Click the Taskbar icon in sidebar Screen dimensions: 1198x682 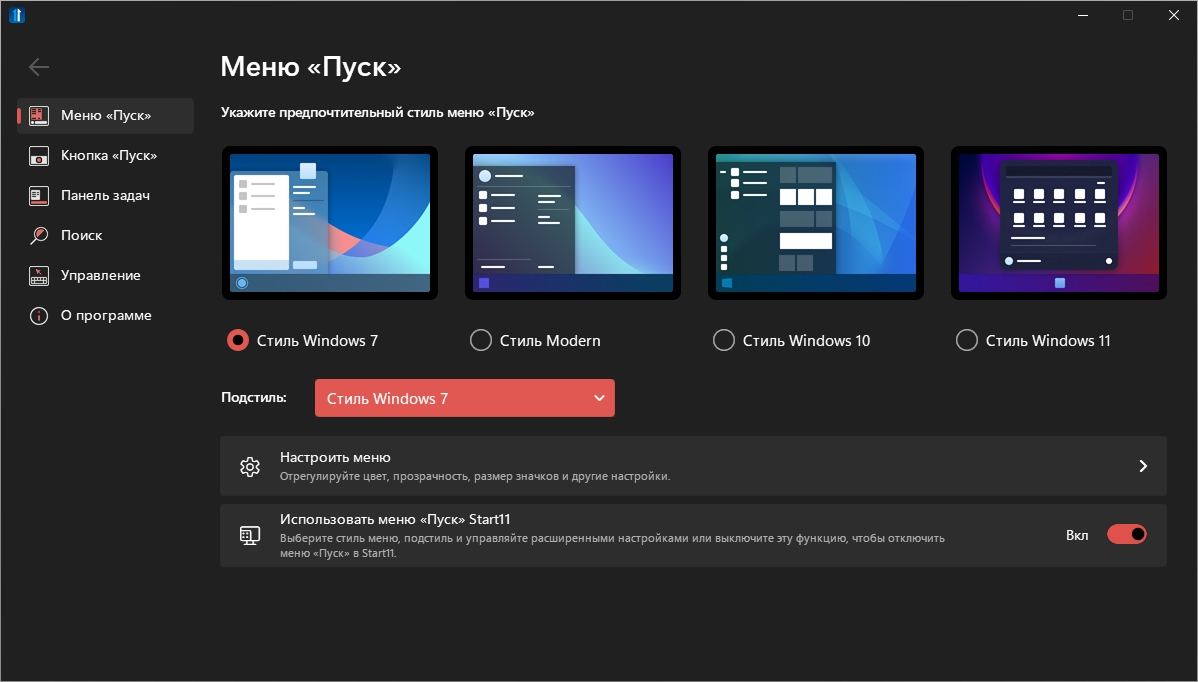[39, 196]
